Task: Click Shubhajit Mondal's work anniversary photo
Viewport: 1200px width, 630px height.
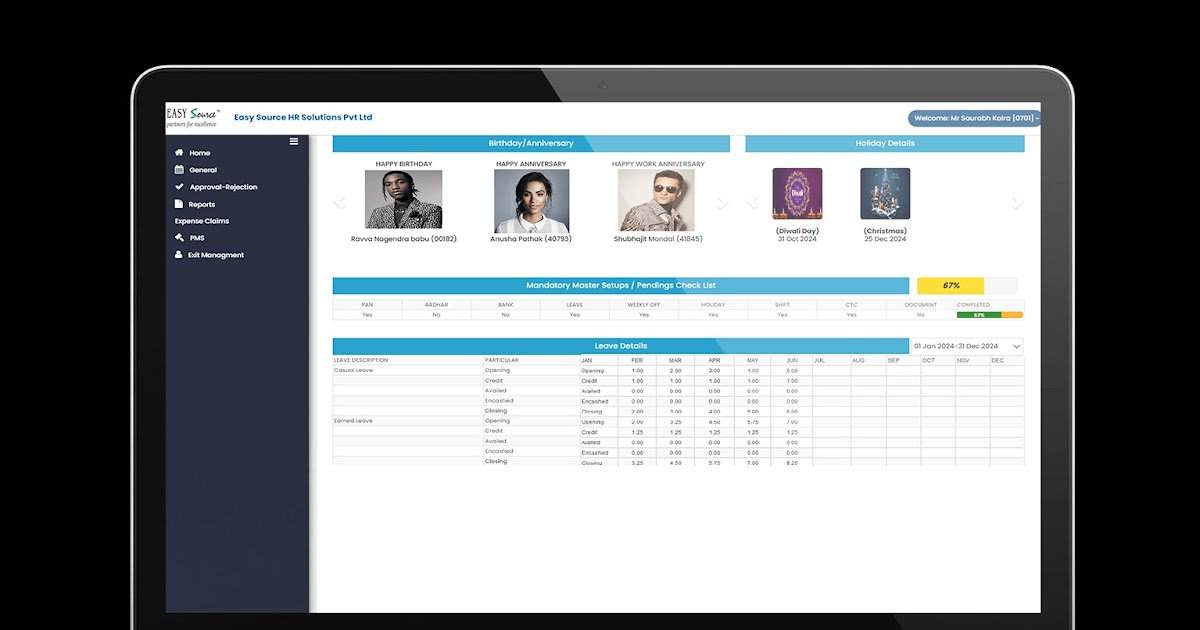Action: (656, 200)
